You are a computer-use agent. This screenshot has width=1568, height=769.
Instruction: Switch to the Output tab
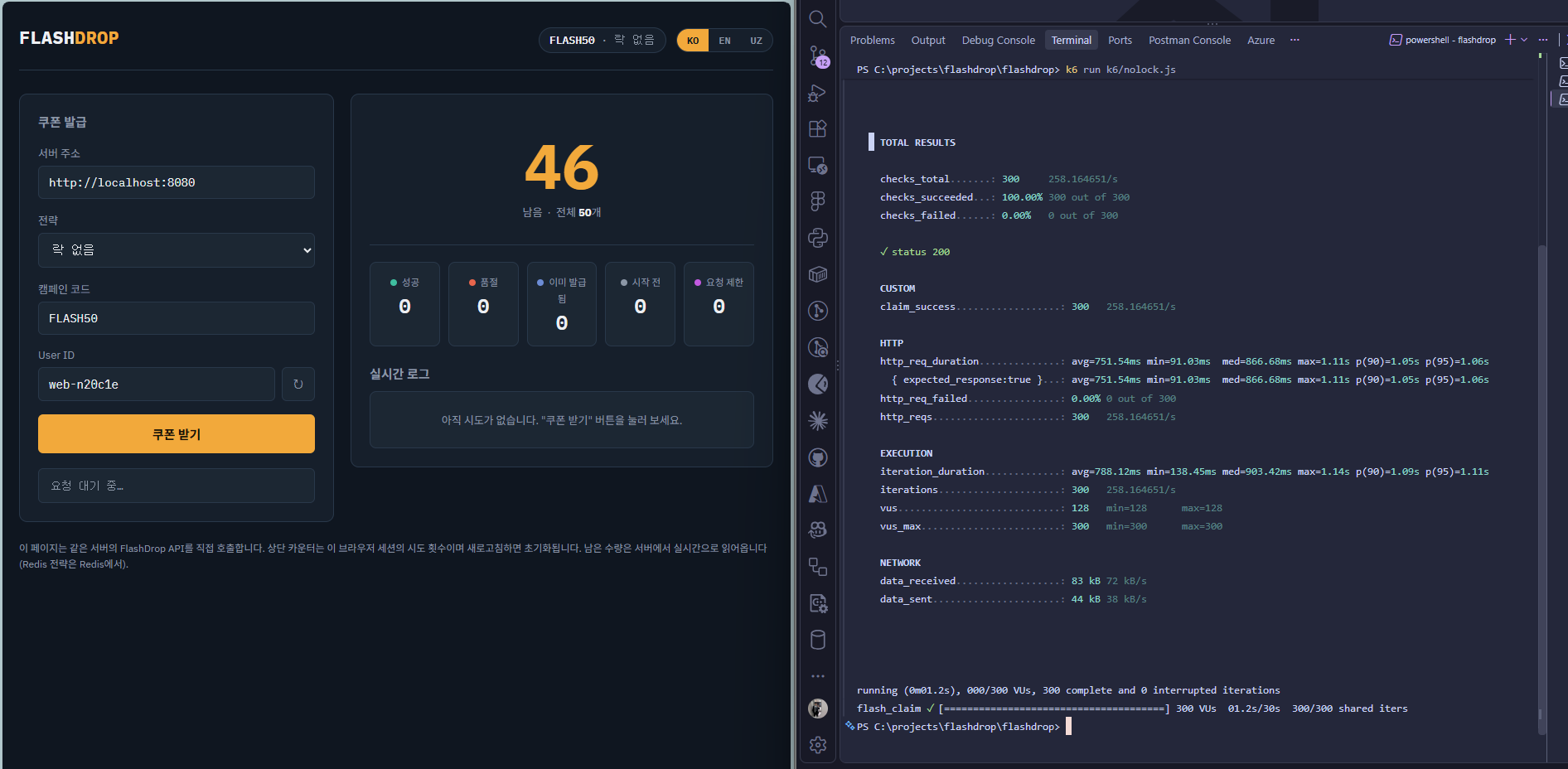(928, 40)
